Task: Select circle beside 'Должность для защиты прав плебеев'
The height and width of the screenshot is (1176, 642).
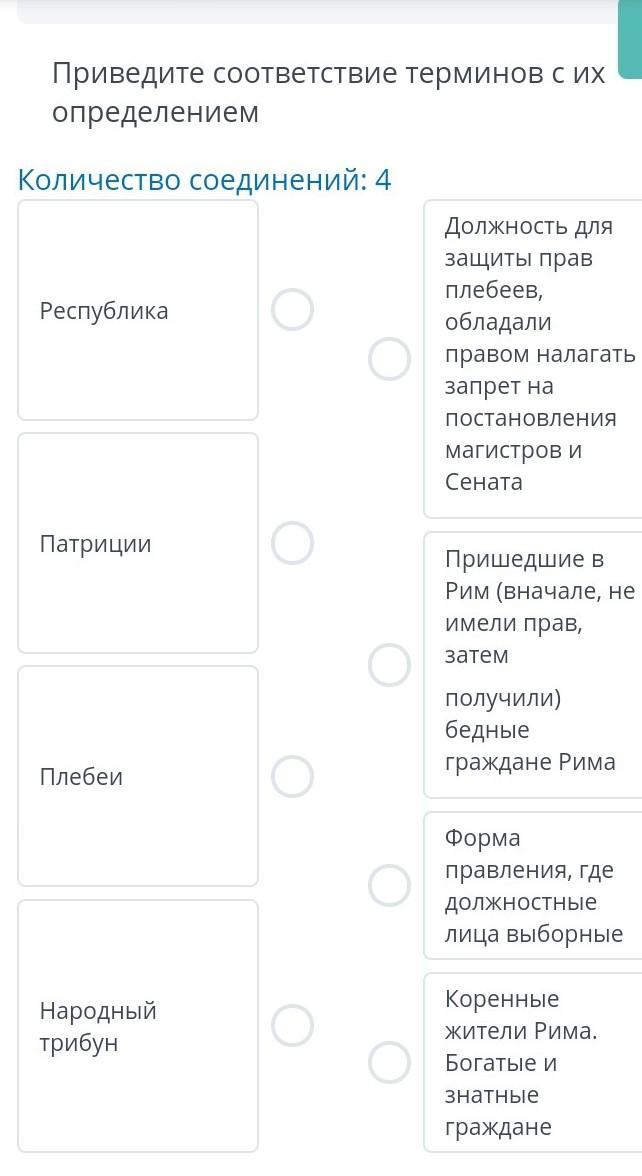Action: [389, 359]
